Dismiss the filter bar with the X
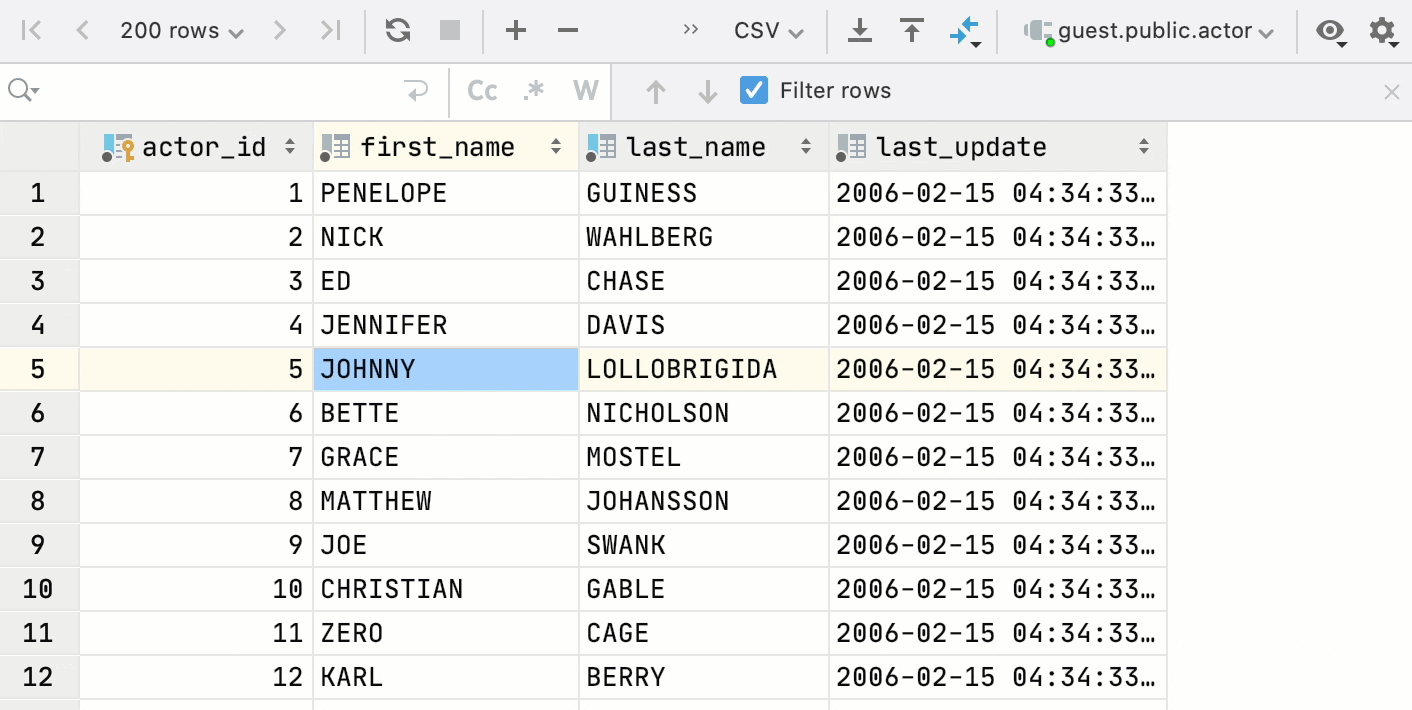The width and height of the screenshot is (1412, 710). point(1392,91)
